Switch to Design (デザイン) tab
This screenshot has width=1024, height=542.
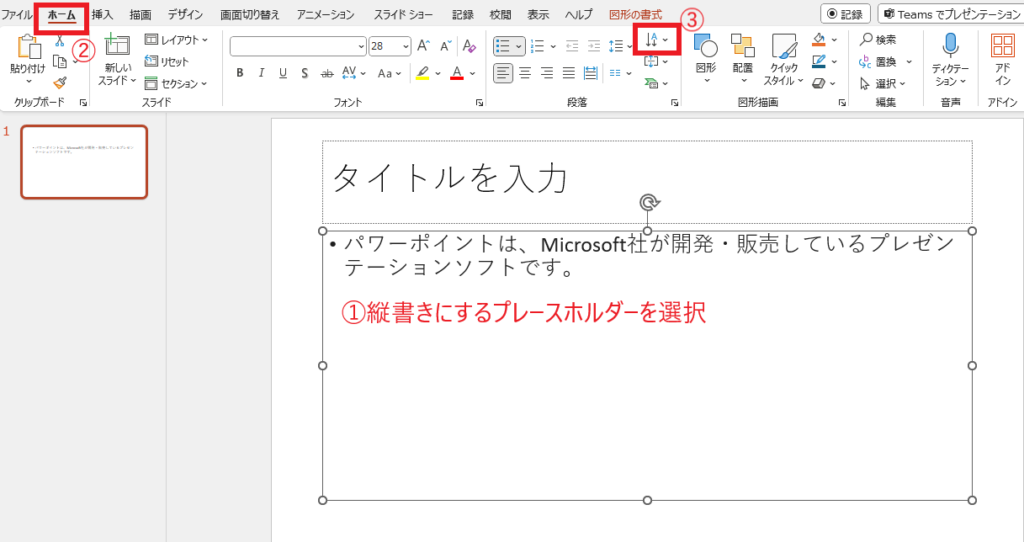[x=185, y=14]
